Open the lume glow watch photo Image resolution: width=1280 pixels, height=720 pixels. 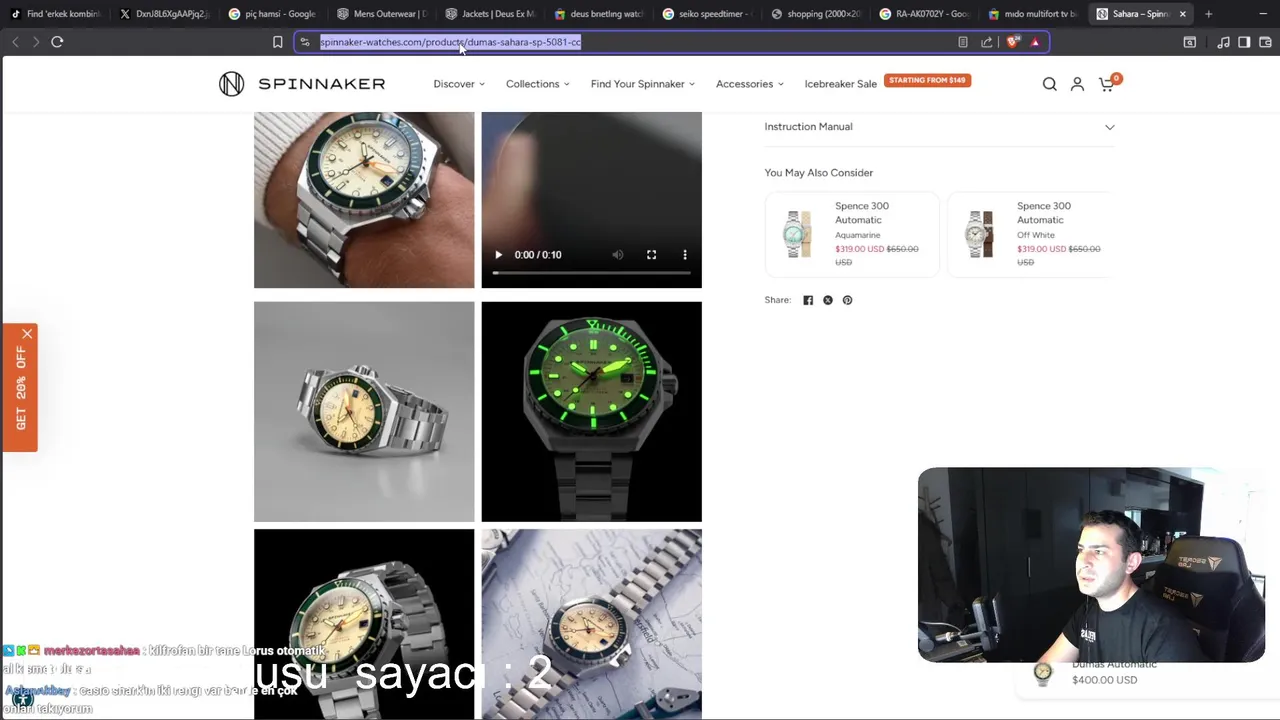[x=591, y=412]
